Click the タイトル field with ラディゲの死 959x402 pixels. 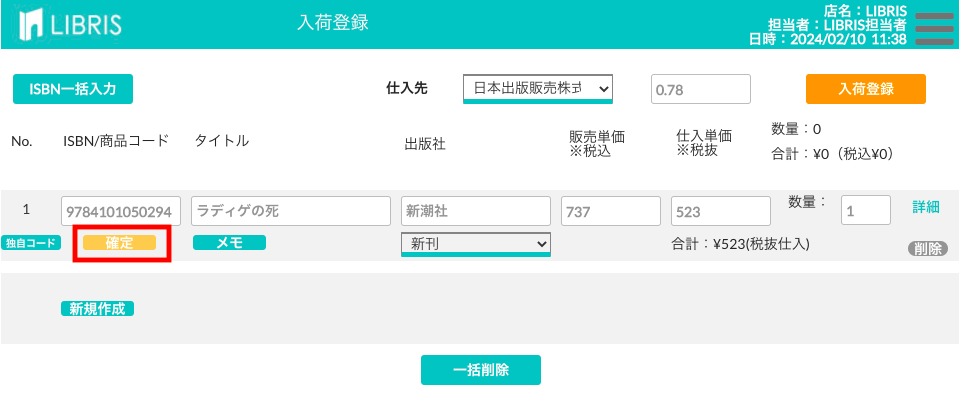(291, 211)
